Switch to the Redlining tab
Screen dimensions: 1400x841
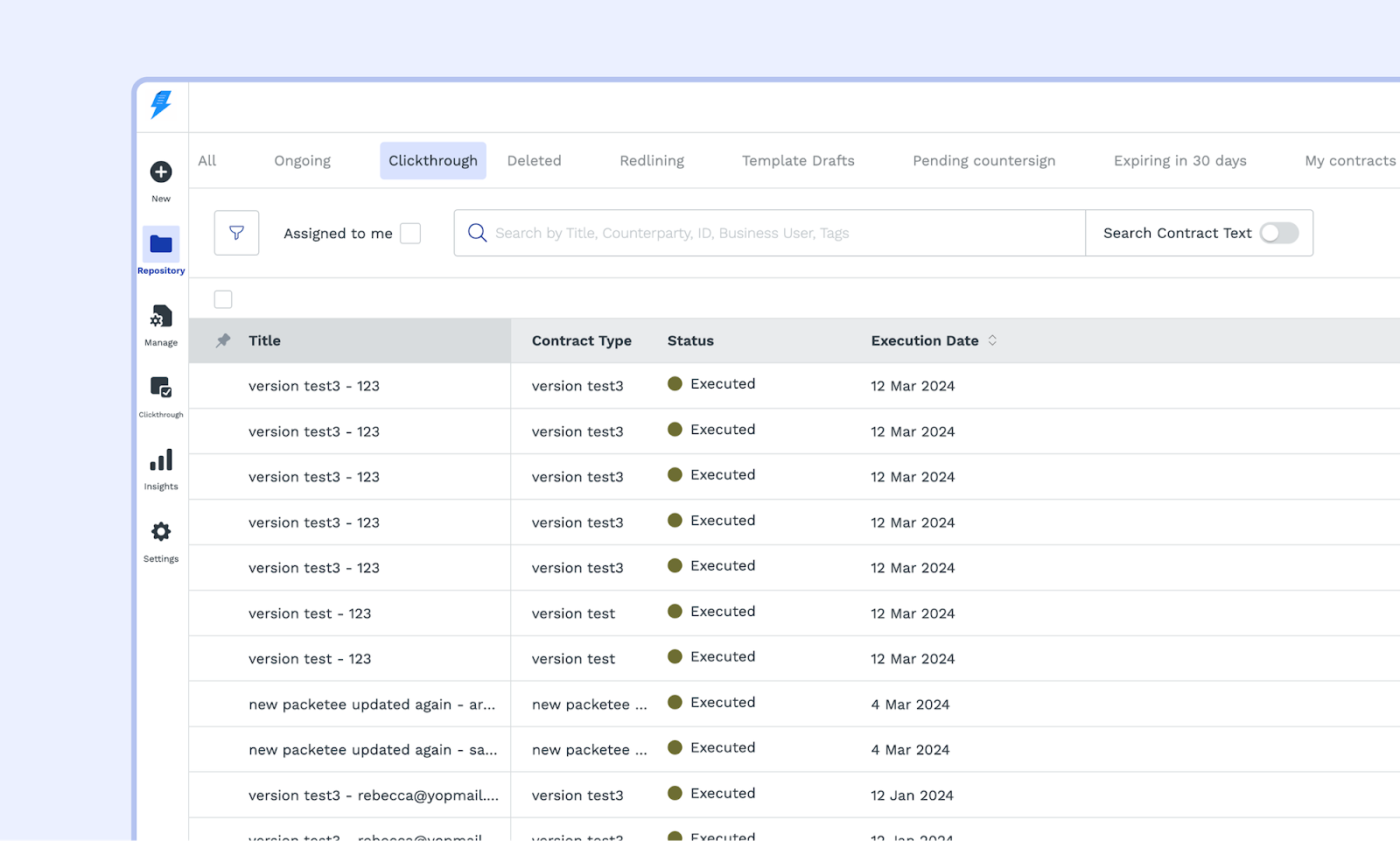652,161
